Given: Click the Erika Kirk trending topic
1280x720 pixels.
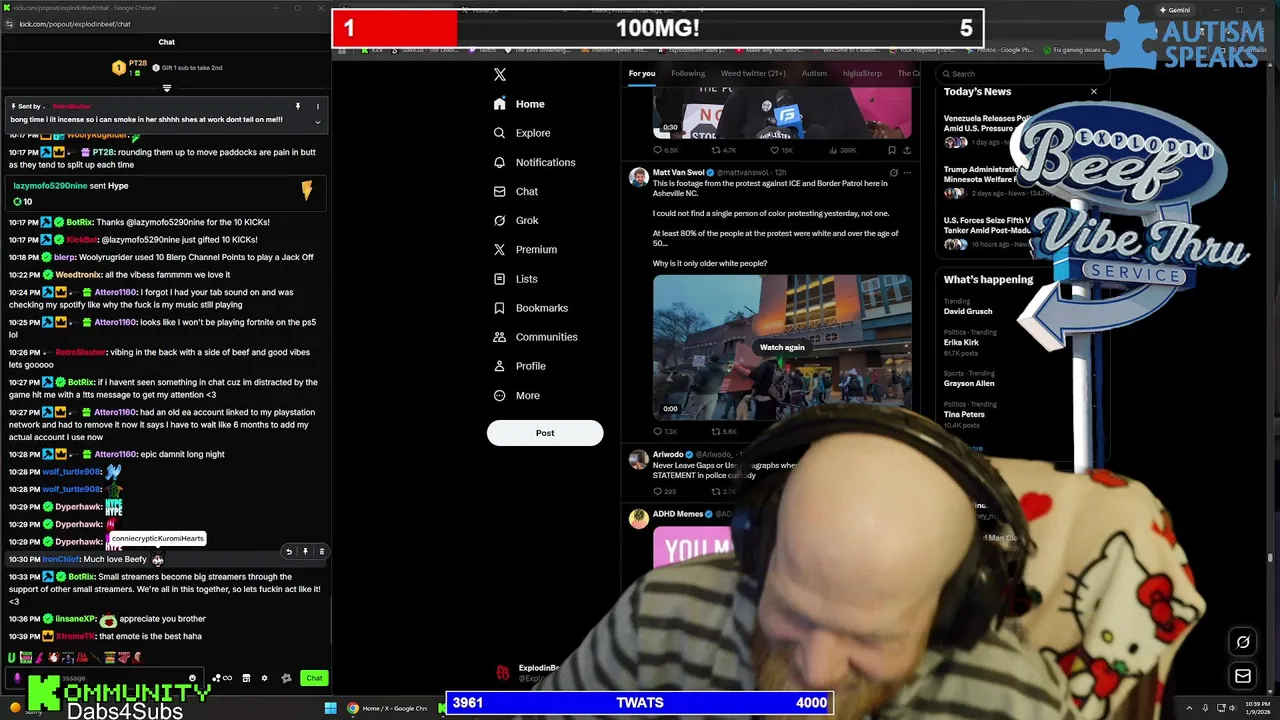Looking at the screenshot, I should tap(961, 342).
